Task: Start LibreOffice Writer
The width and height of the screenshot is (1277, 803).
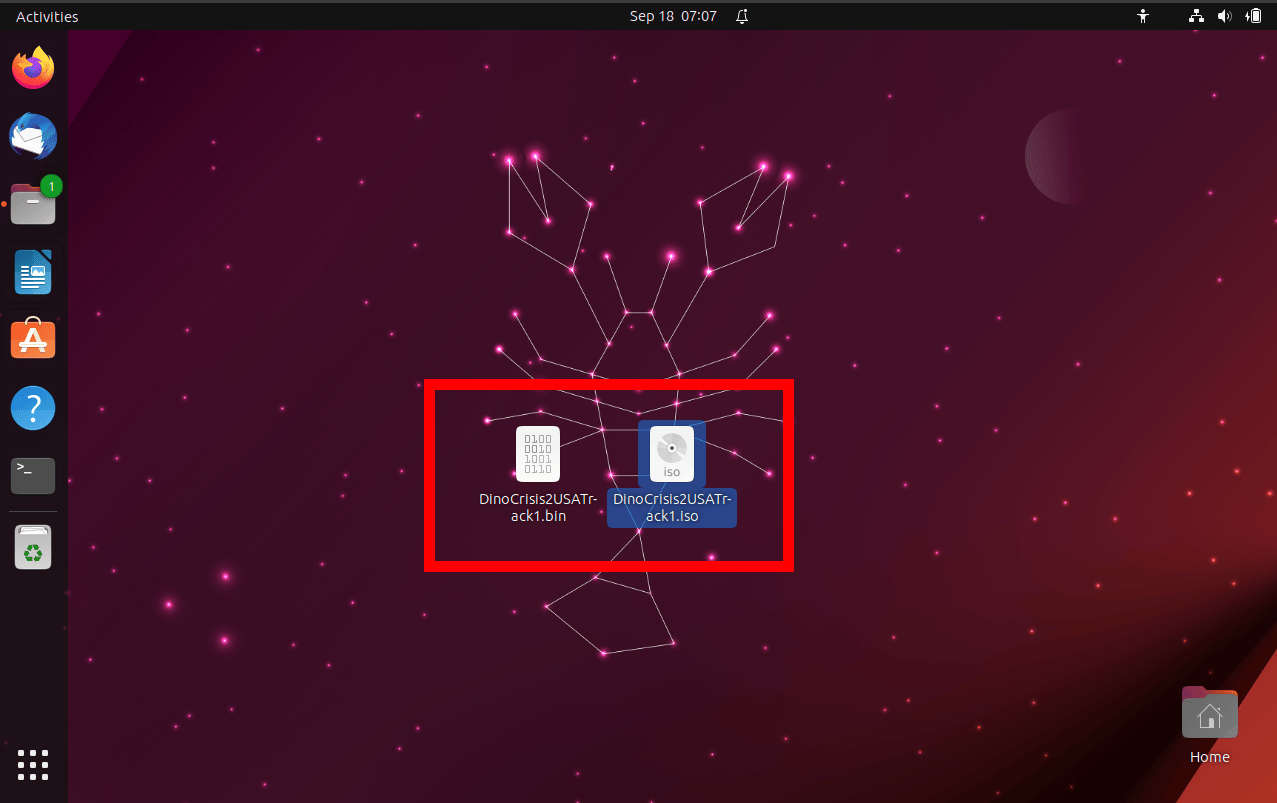Action: (33, 271)
